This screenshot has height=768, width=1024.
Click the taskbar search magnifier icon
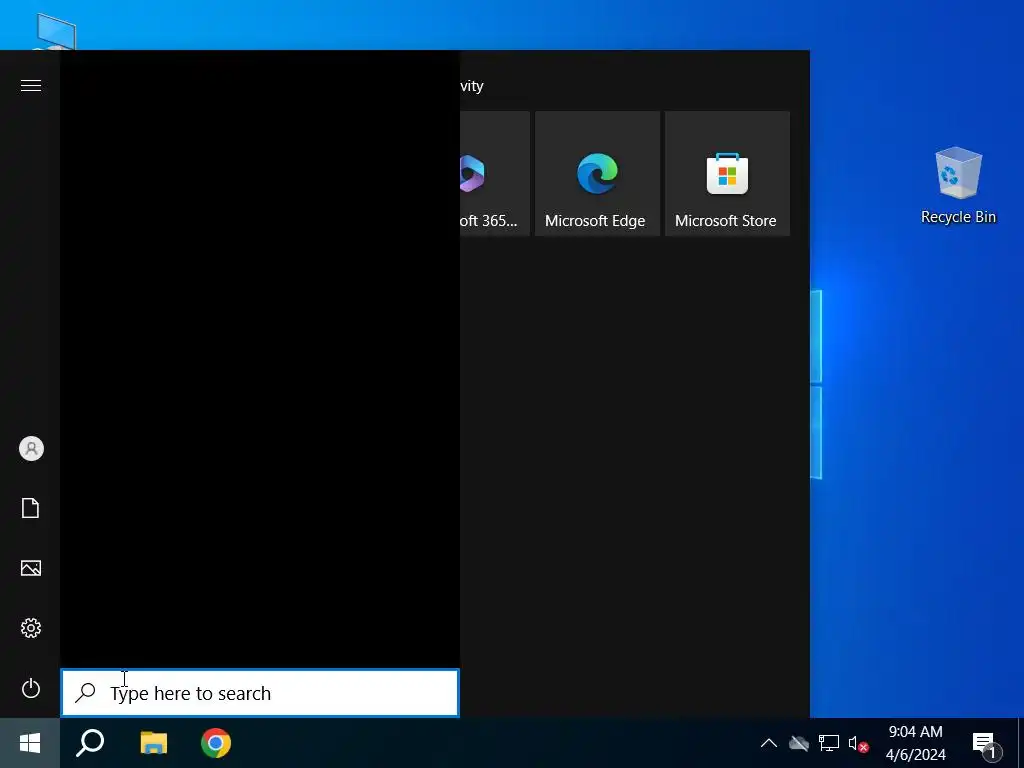point(90,743)
